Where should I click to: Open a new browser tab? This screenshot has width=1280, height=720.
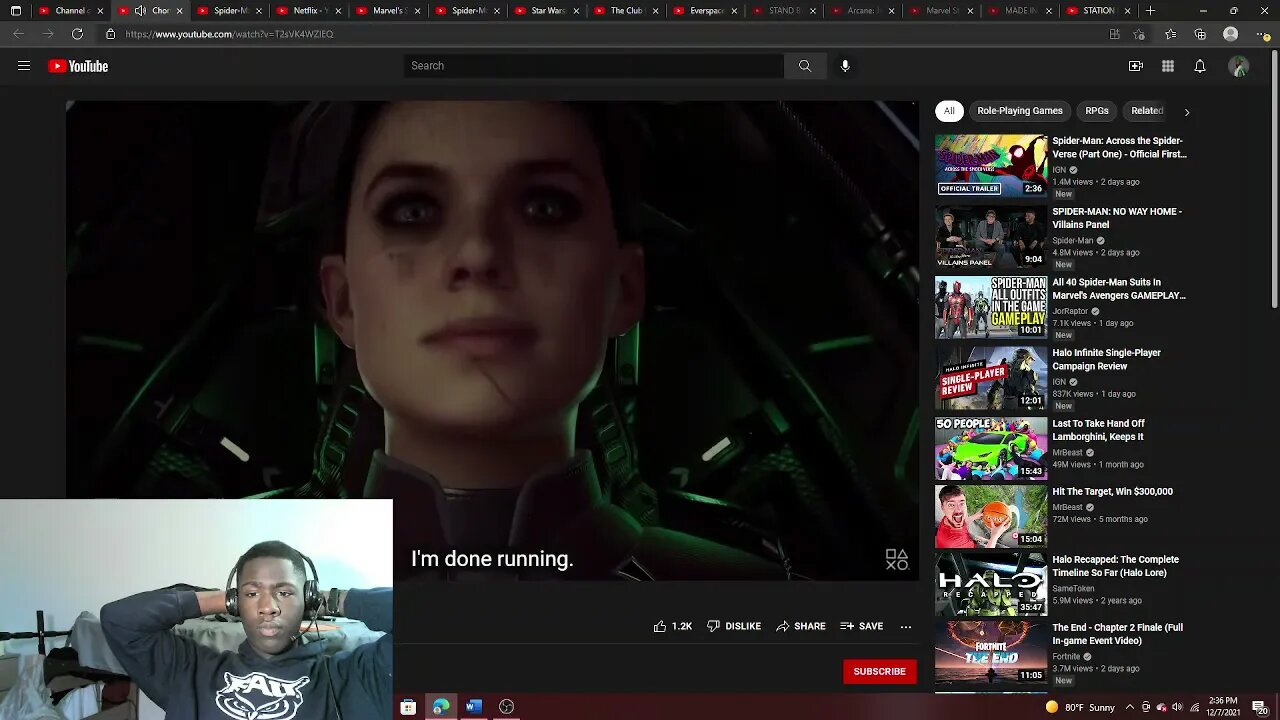(1151, 11)
